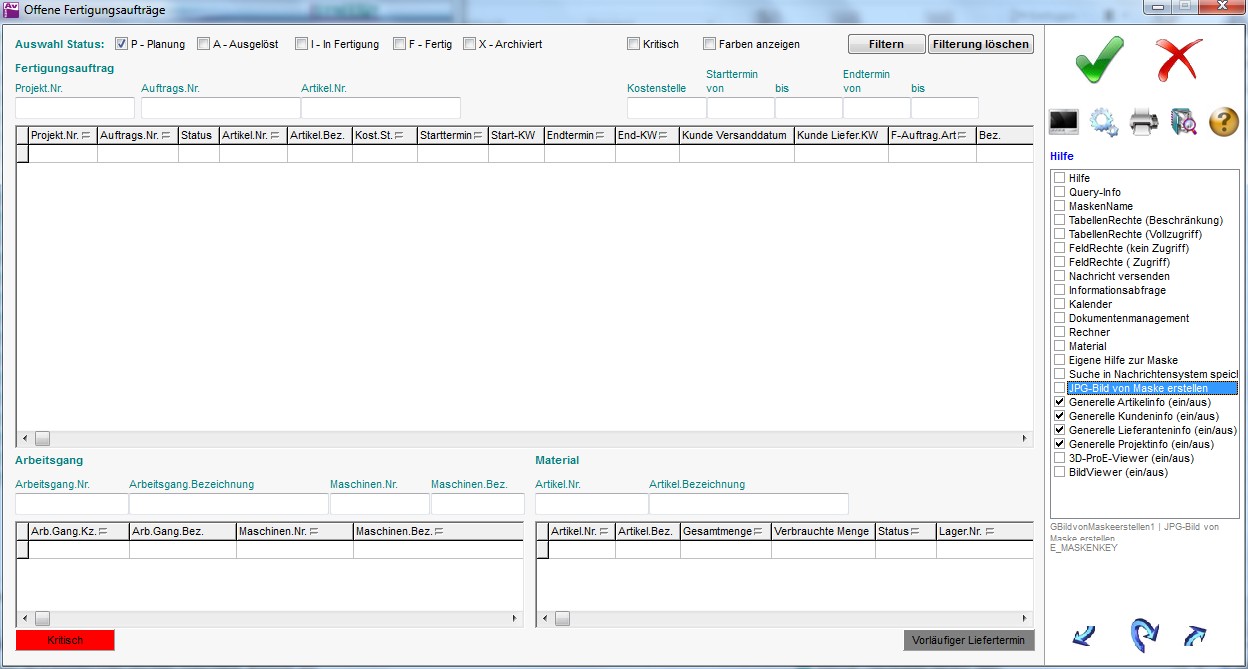Tick the X - Archiviert status checkbox

click(x=469, y=44)
